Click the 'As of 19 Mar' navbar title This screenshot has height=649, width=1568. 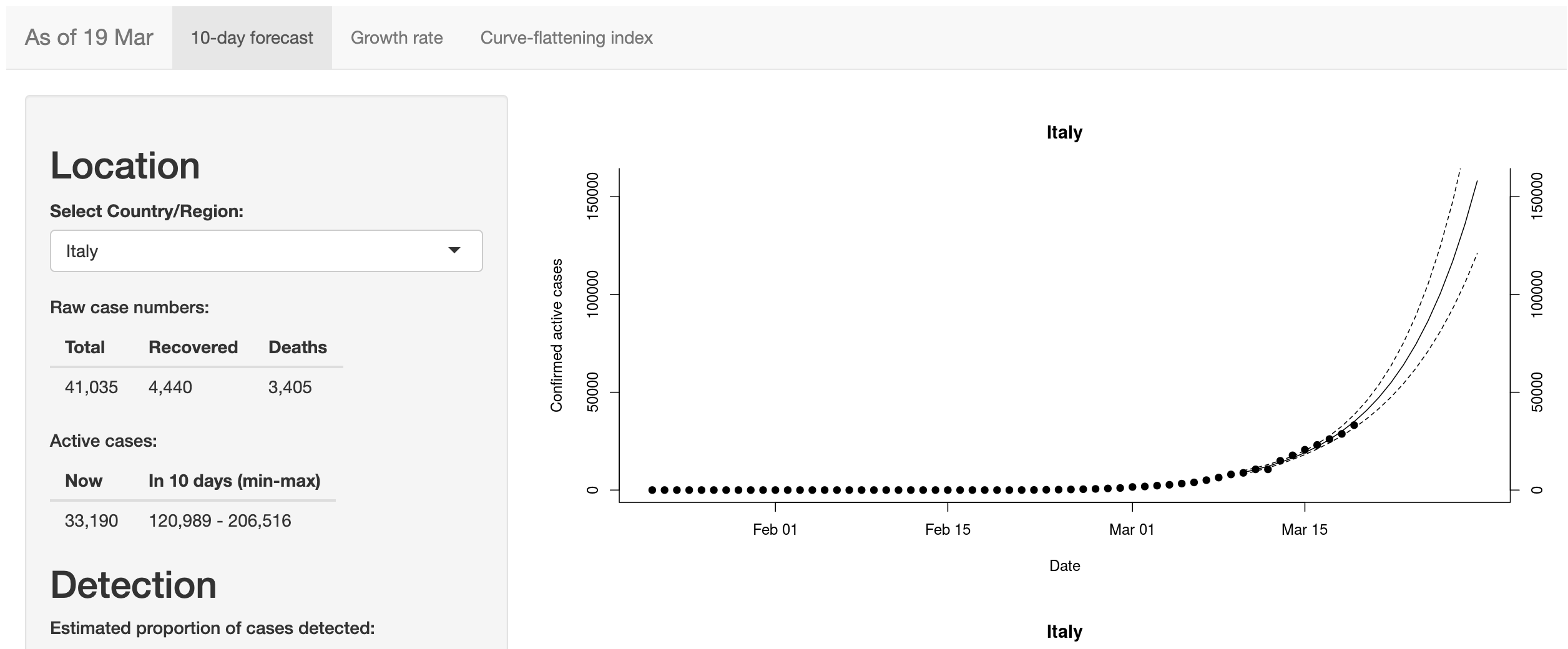pyautogui.click(x=89, y=37)
